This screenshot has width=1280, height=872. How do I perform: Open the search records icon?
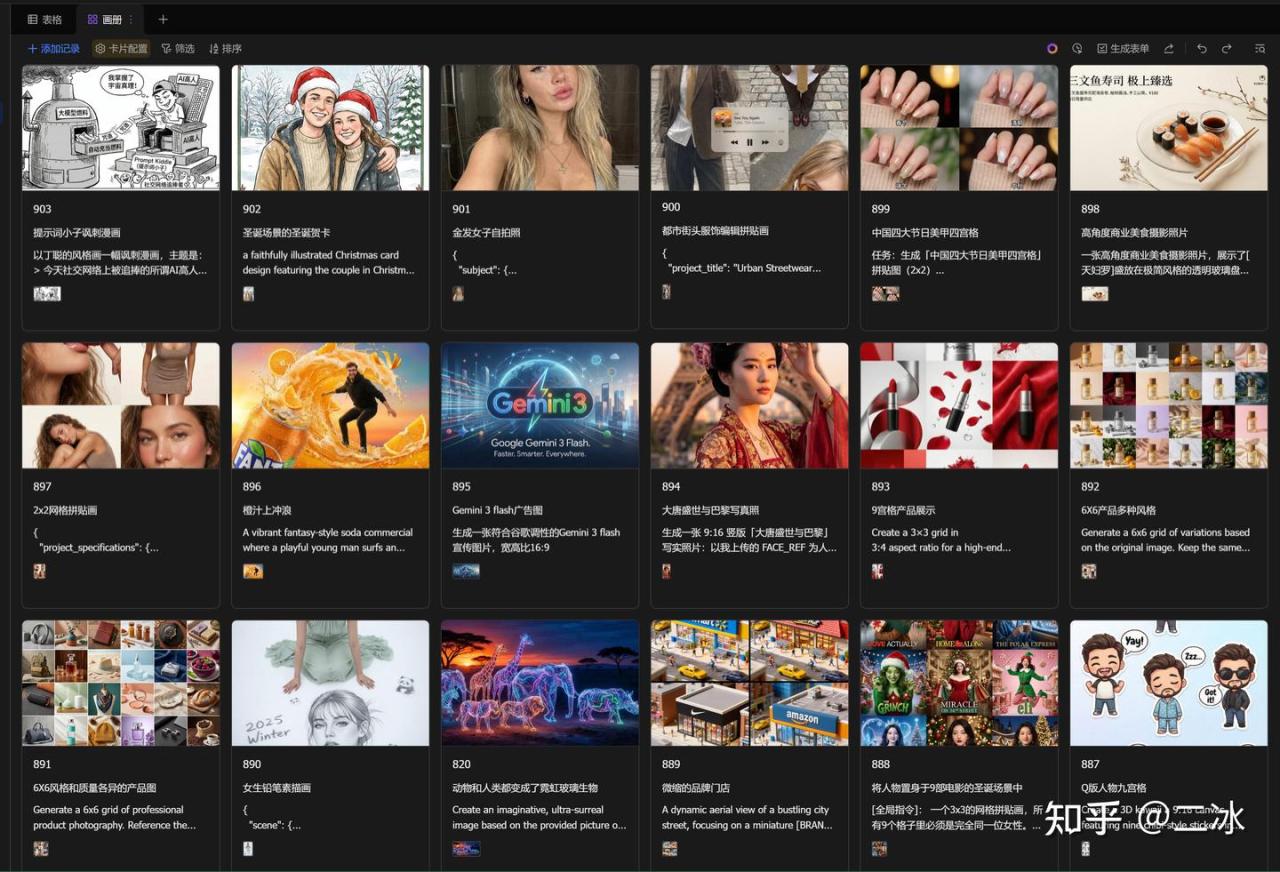coord(1260,49)
